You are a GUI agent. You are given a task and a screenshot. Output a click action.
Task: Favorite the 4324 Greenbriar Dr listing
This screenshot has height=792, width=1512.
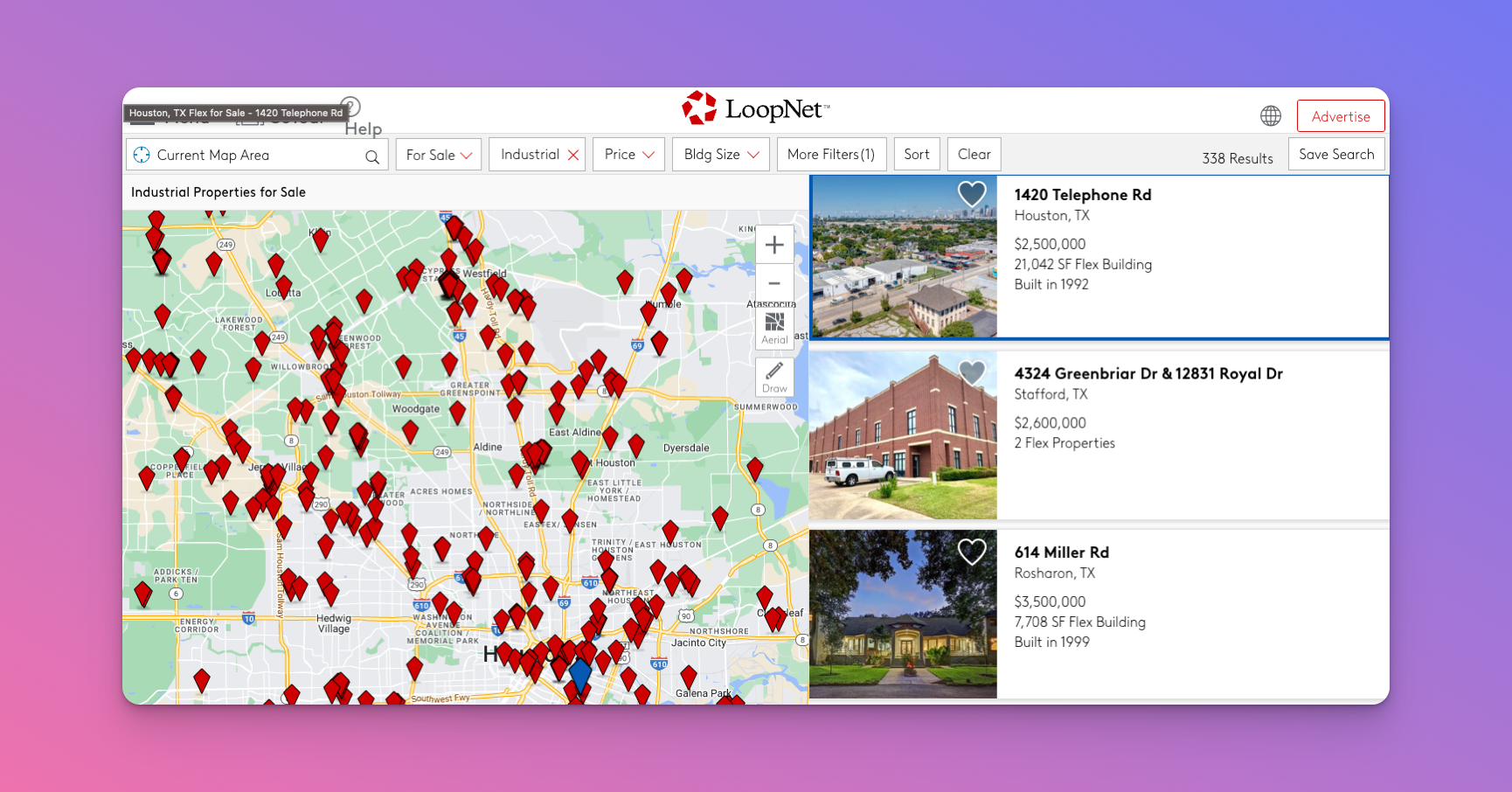[971, 373]
